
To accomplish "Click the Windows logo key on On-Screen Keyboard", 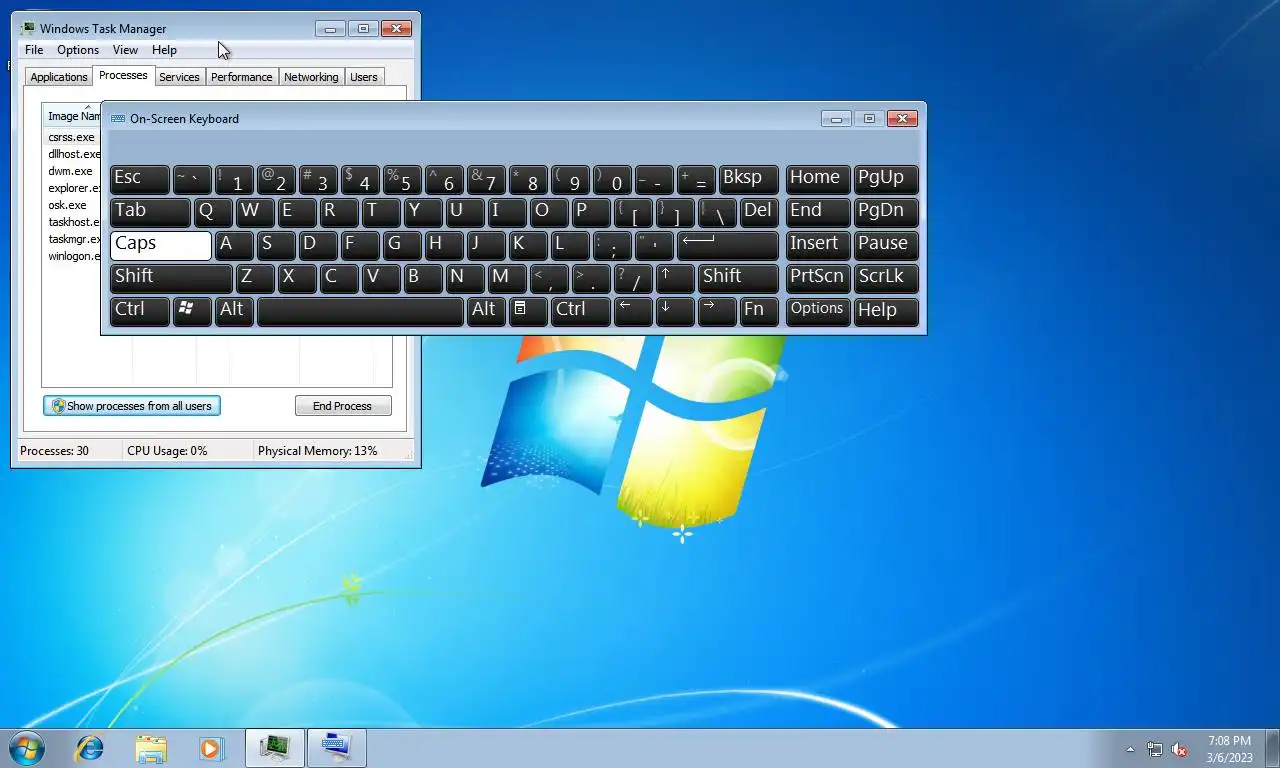I will (x=192, y=310).
